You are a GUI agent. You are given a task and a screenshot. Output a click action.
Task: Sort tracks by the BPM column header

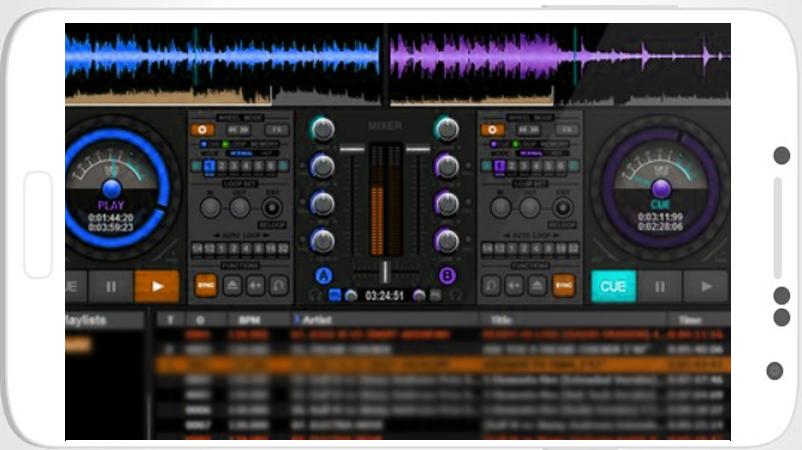tap(246, 319)
